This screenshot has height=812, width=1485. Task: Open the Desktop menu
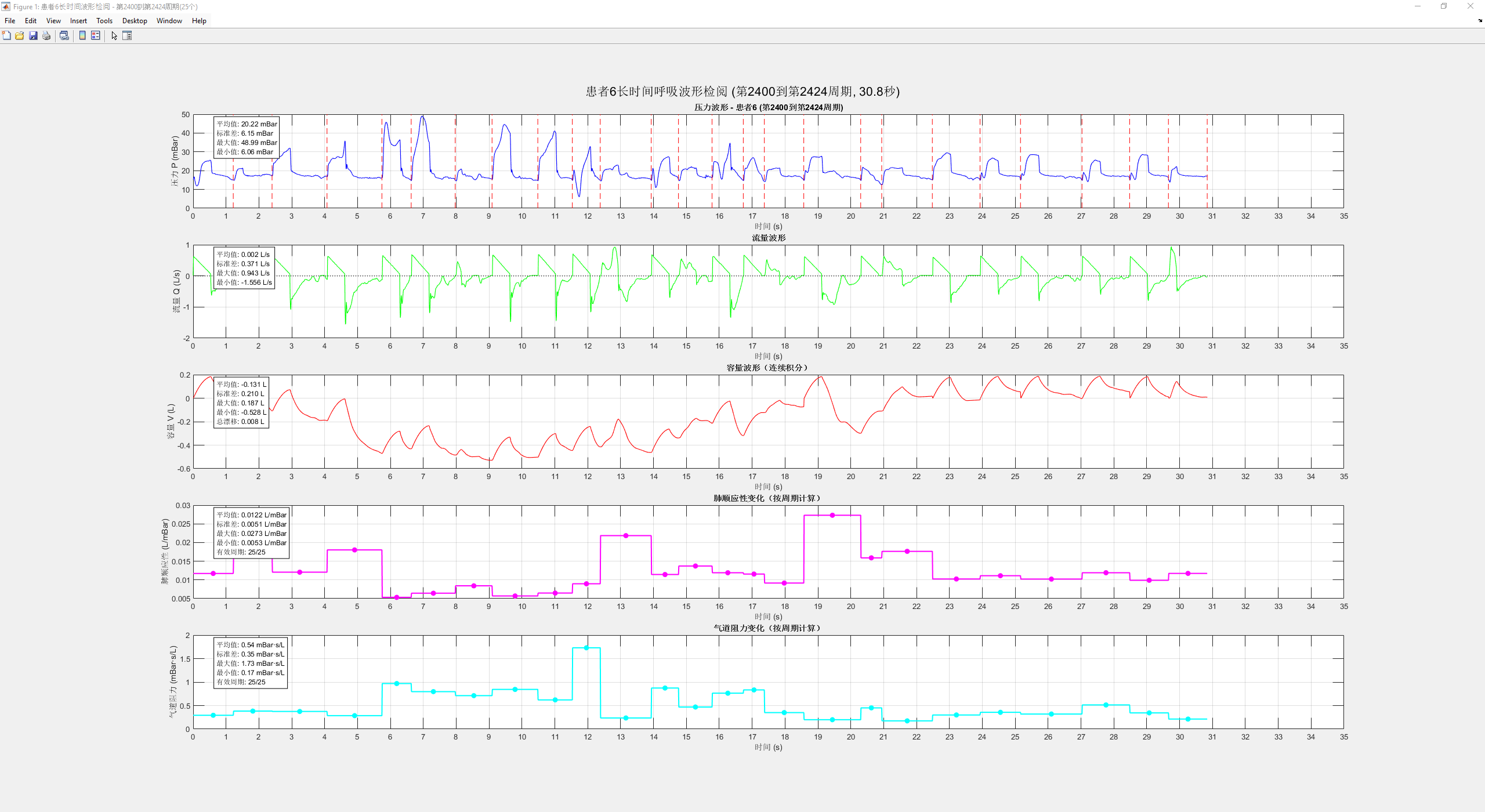point(135,21)
